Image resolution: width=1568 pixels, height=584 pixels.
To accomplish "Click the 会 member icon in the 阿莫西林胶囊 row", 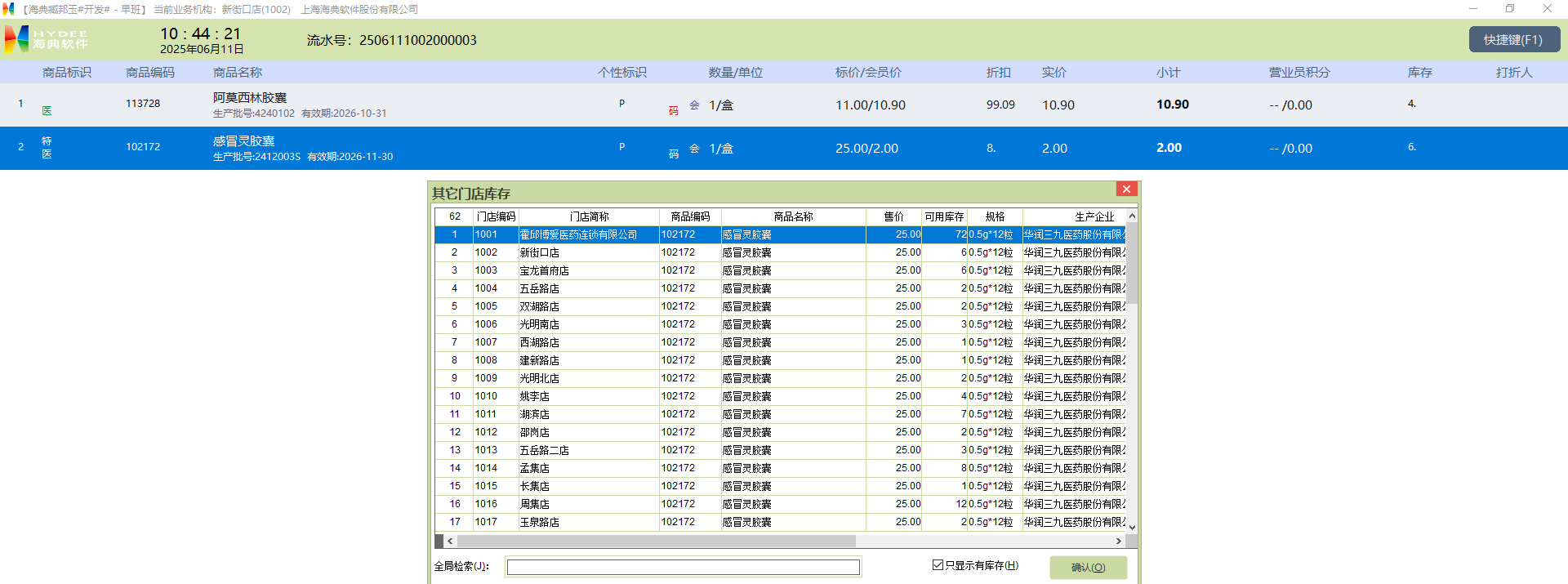I will click(x=694, y=105).
